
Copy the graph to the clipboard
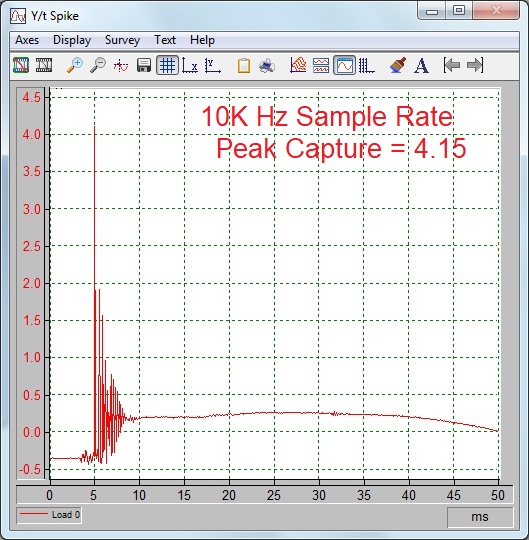tap(244, 65)
